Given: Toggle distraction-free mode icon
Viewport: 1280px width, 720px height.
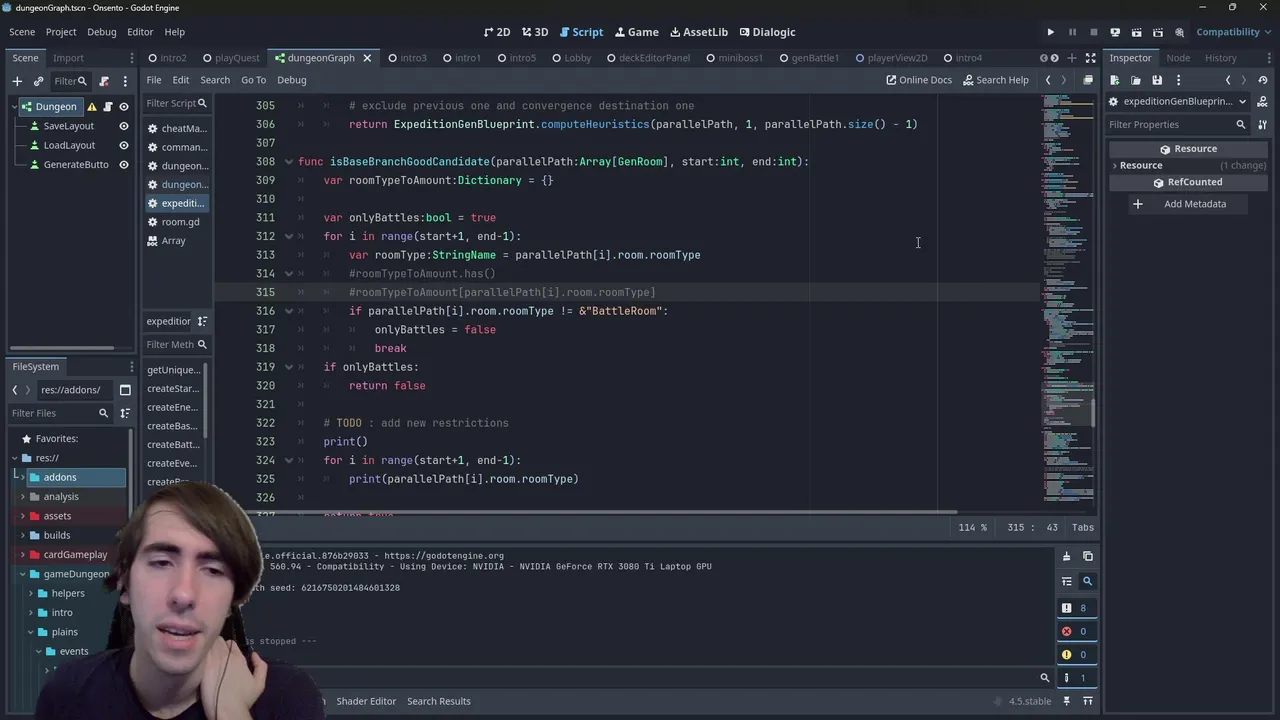Looking at the screenshot, I should tap(1090, 58).
